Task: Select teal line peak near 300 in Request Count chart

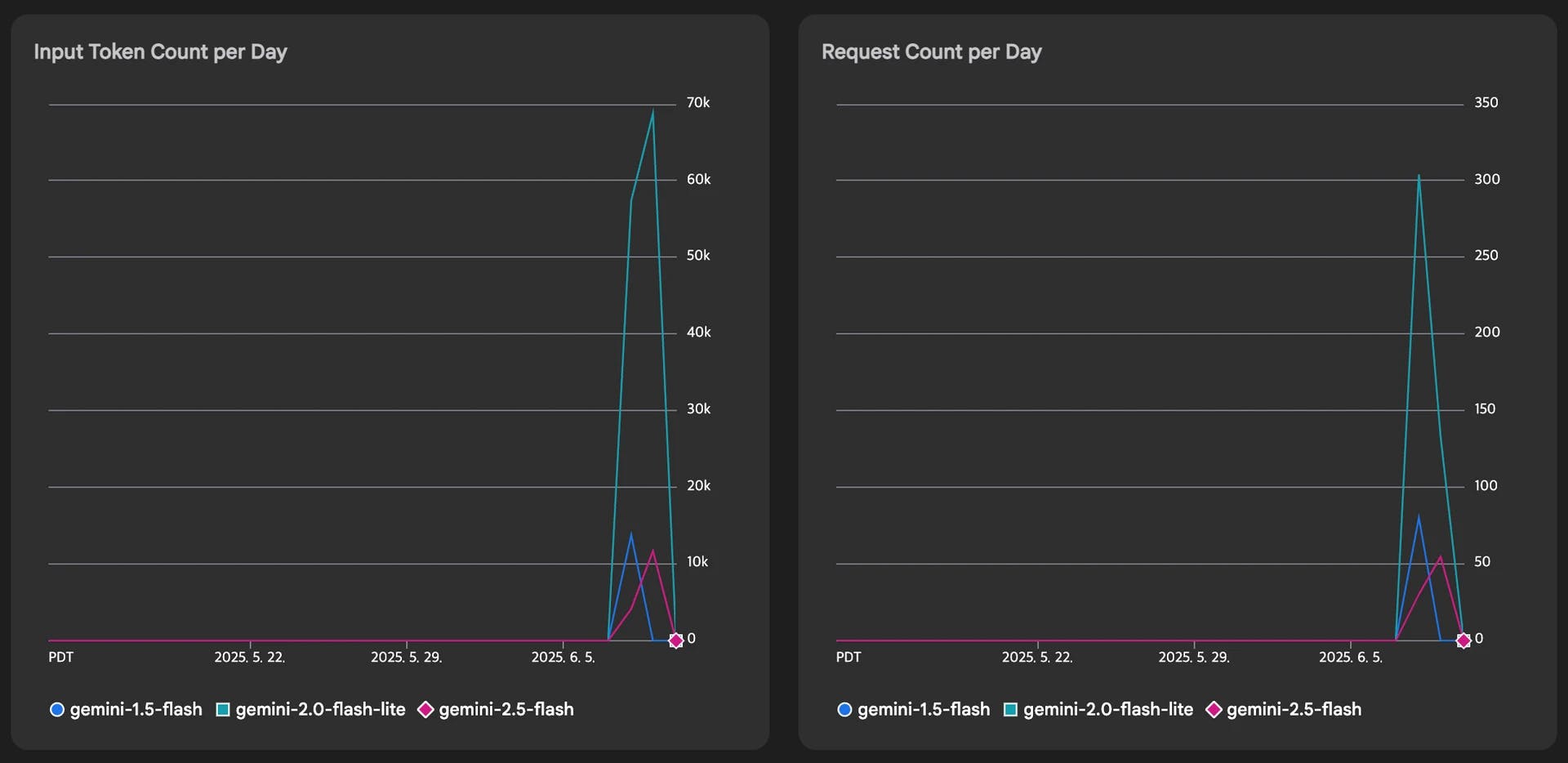Action: 1419,176
